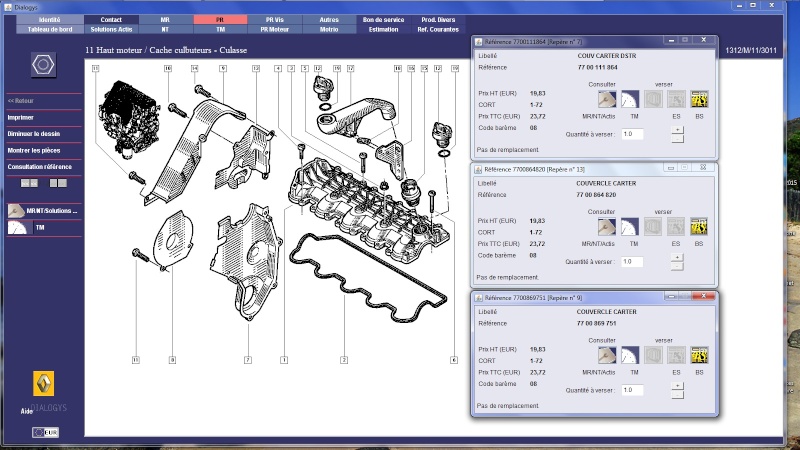Switch to the MR tab
The width and height of the screenshot is (800, 450).
(x=166, y=19)
